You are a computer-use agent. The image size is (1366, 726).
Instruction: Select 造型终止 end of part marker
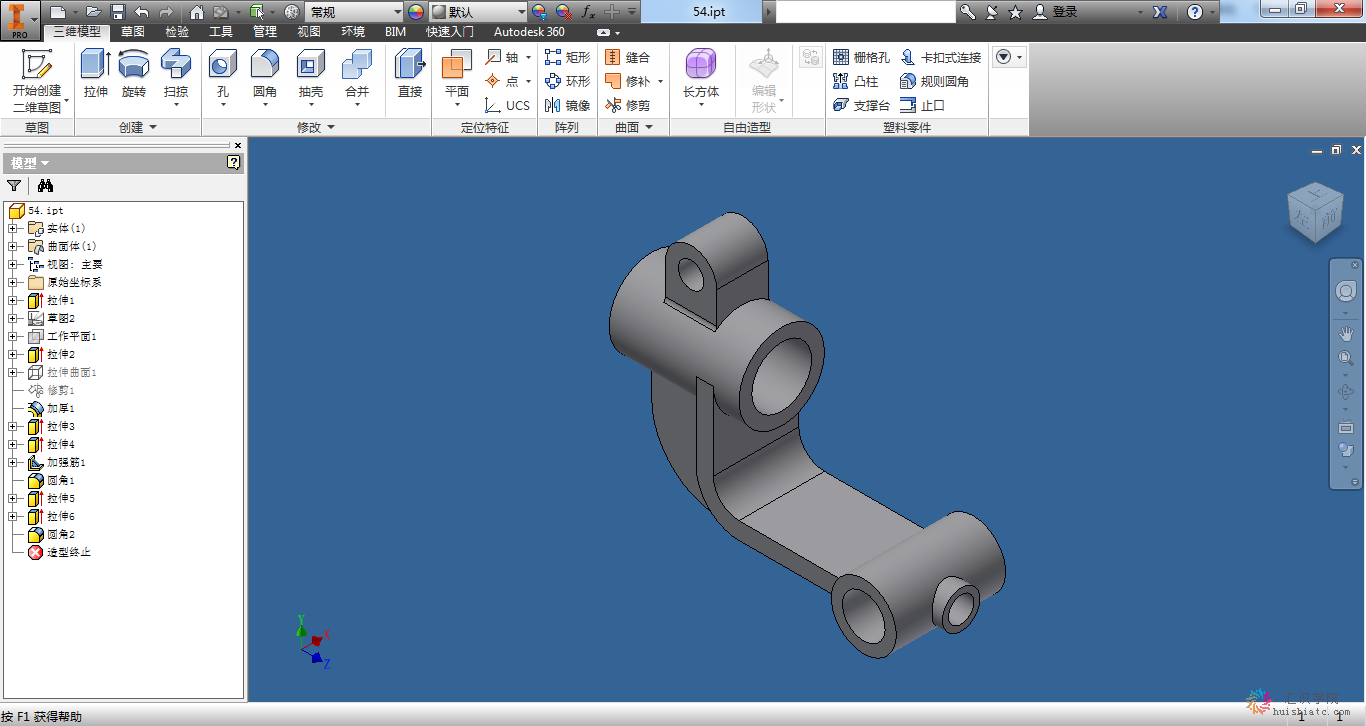click(x=59, y=552)
